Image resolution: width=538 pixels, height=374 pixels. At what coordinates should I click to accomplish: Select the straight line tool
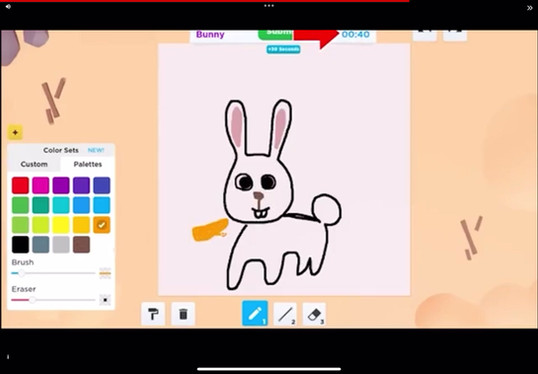pyautogui.click(x=285, y=314)
